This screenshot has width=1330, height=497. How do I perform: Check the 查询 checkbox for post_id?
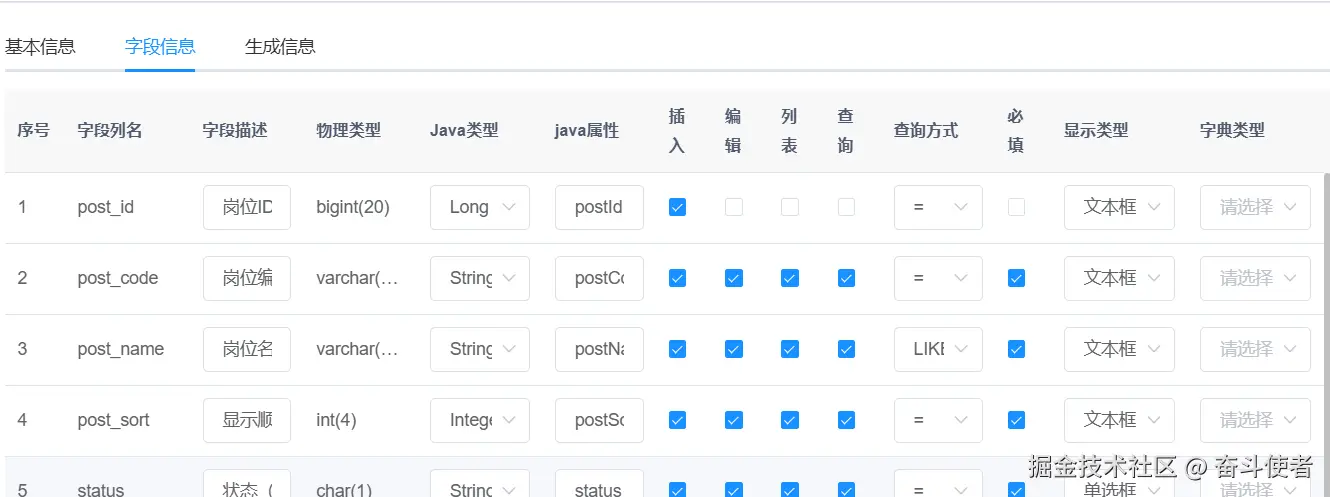click(x=846, y=207)
